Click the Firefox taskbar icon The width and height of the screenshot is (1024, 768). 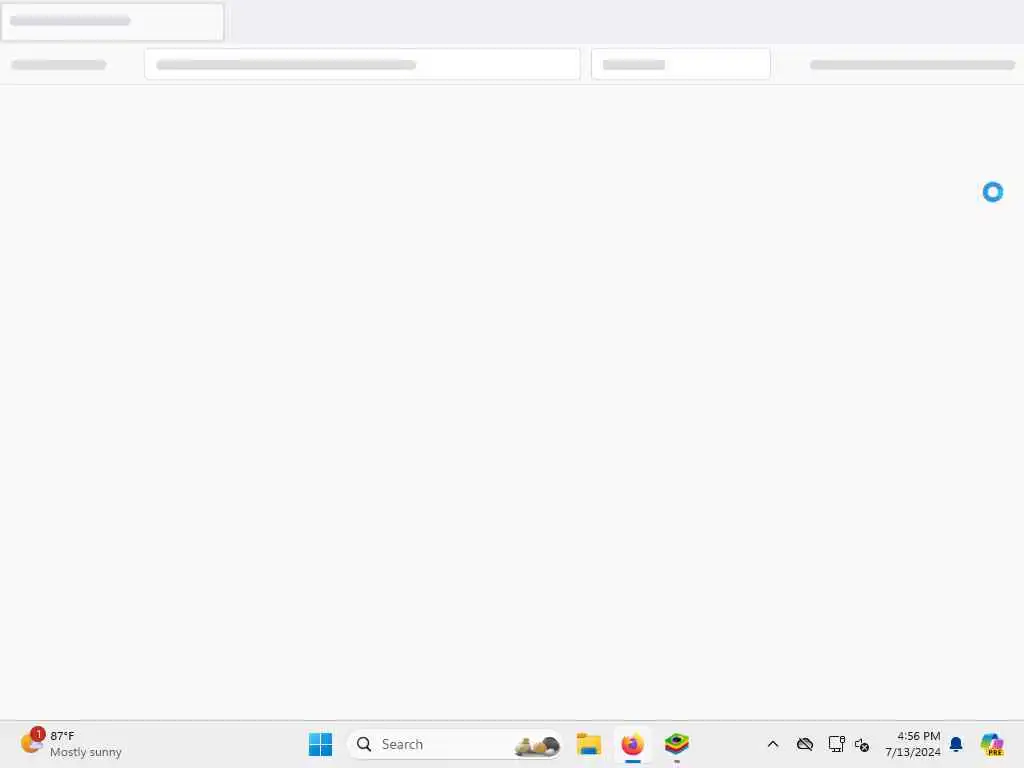click(632, 744)
